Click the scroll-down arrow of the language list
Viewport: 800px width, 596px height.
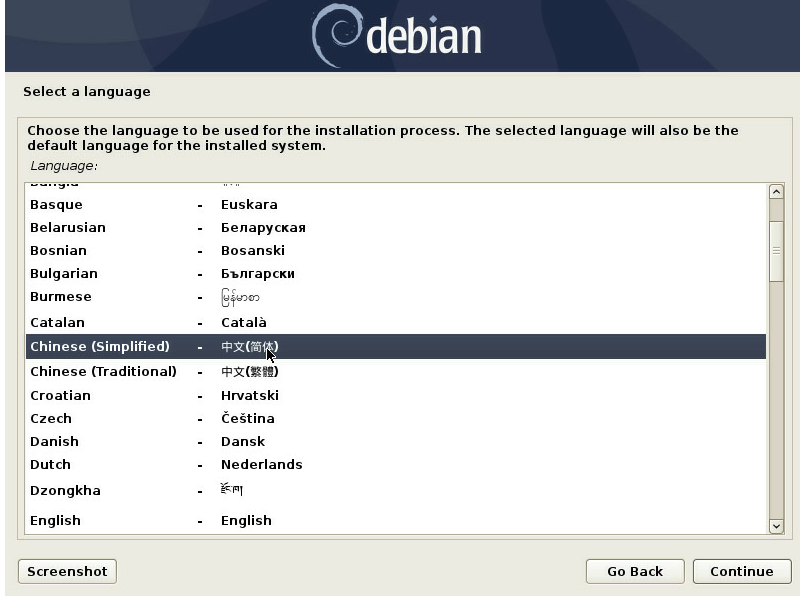click(x=776, y=526)
